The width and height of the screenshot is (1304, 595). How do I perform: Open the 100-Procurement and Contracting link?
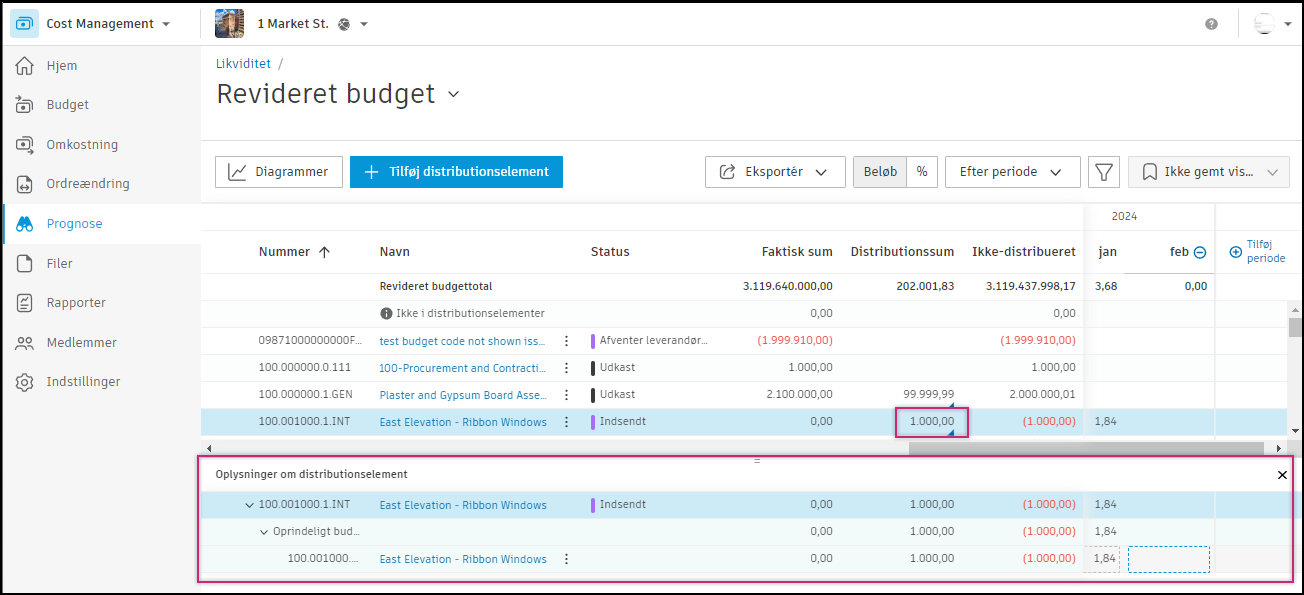462,368
